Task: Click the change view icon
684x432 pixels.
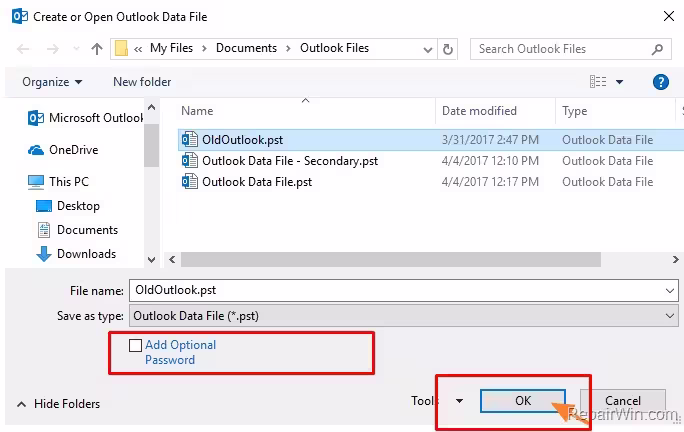Action: coord(598,82)
